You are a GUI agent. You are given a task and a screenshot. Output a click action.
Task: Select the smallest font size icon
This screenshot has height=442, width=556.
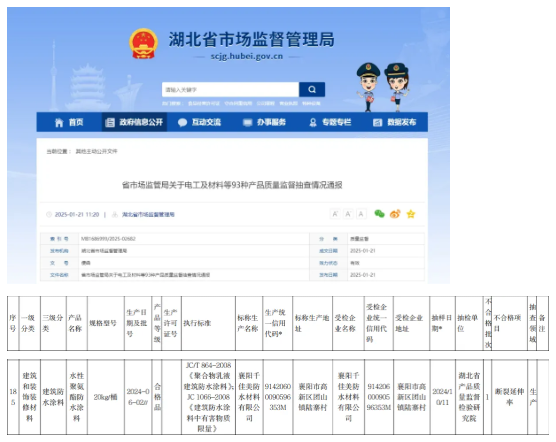tap(361, 214)
